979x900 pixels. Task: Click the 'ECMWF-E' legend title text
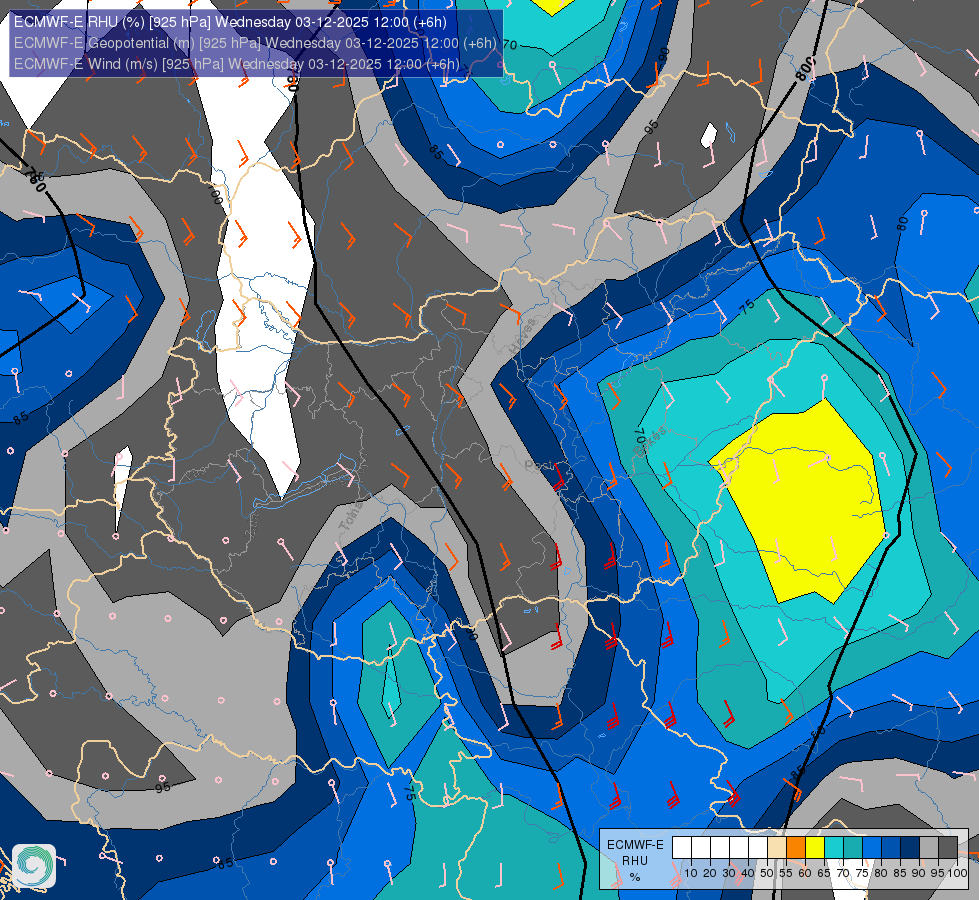coord(635,845)
